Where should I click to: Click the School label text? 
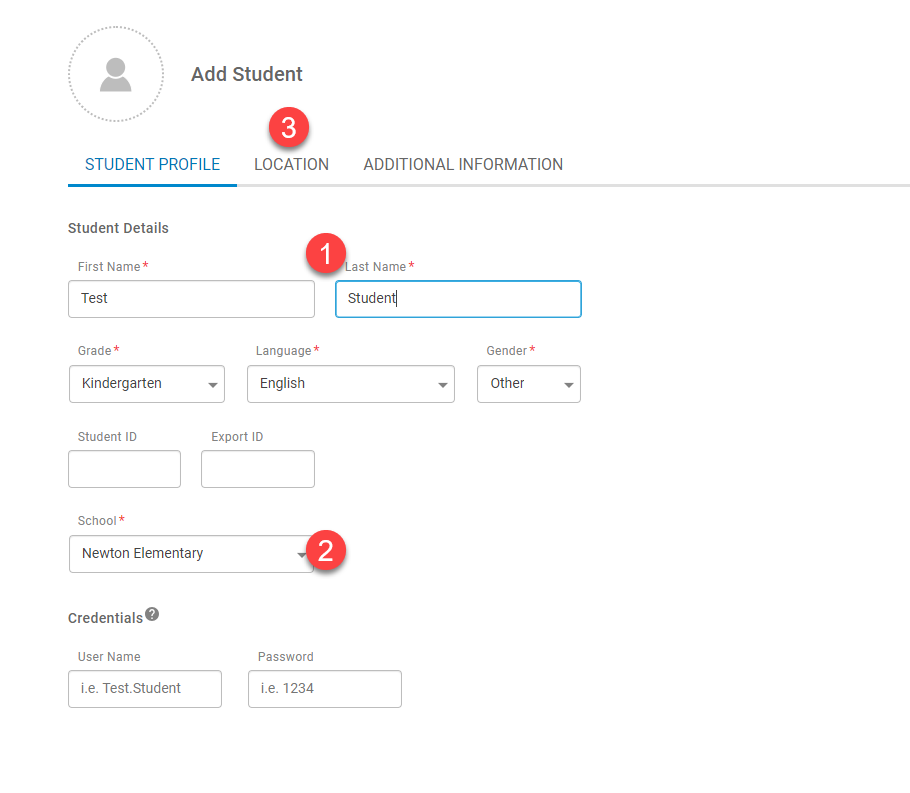98,521
